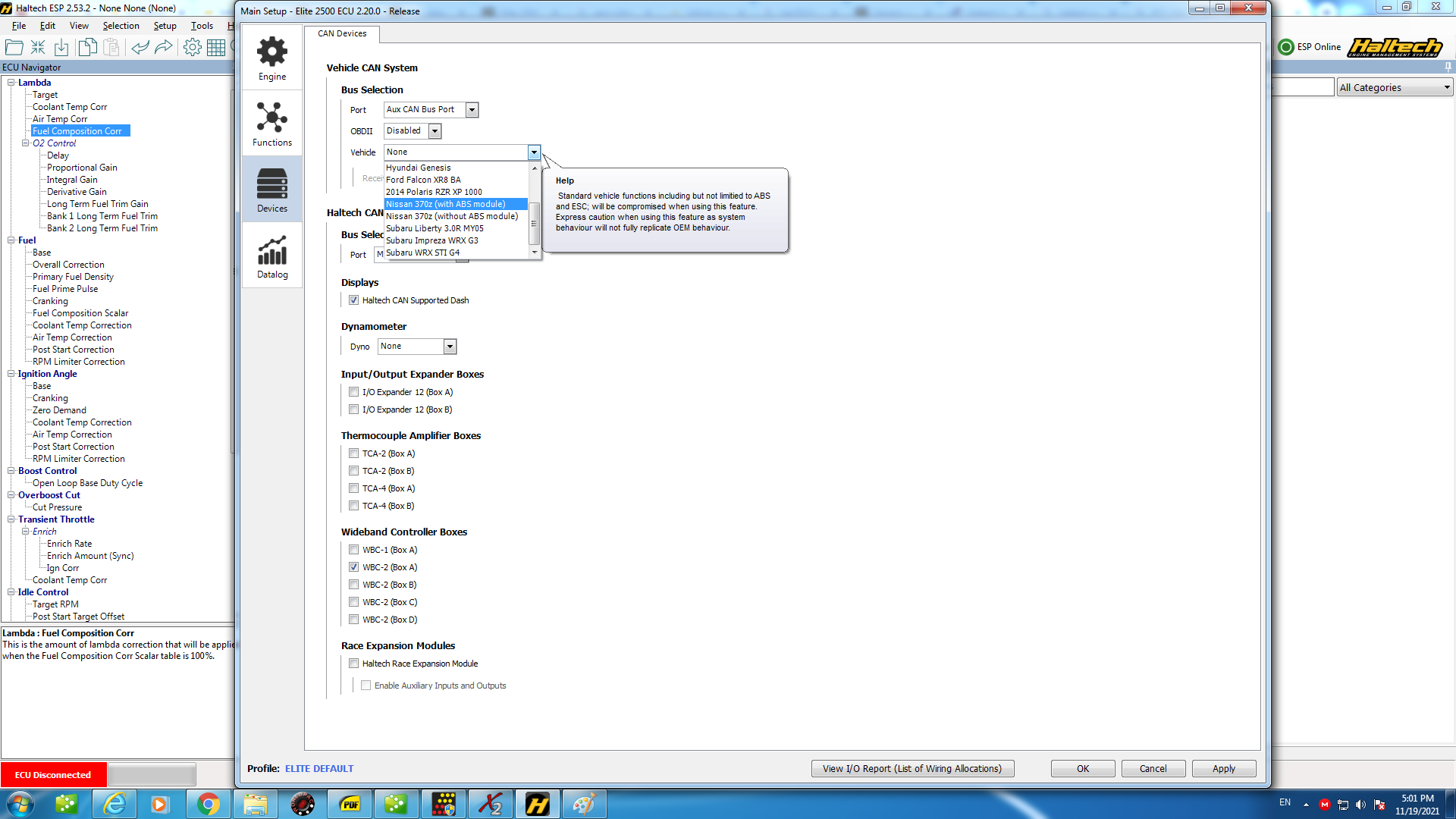This screenshot has width=1456, height=819.
Task: Click the OK button
Action: point(1083,769)
